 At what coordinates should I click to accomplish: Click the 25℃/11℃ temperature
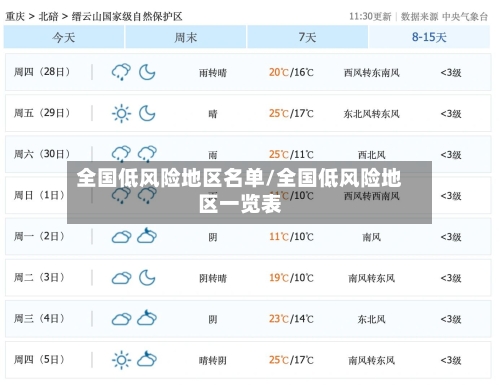(291, 155)
